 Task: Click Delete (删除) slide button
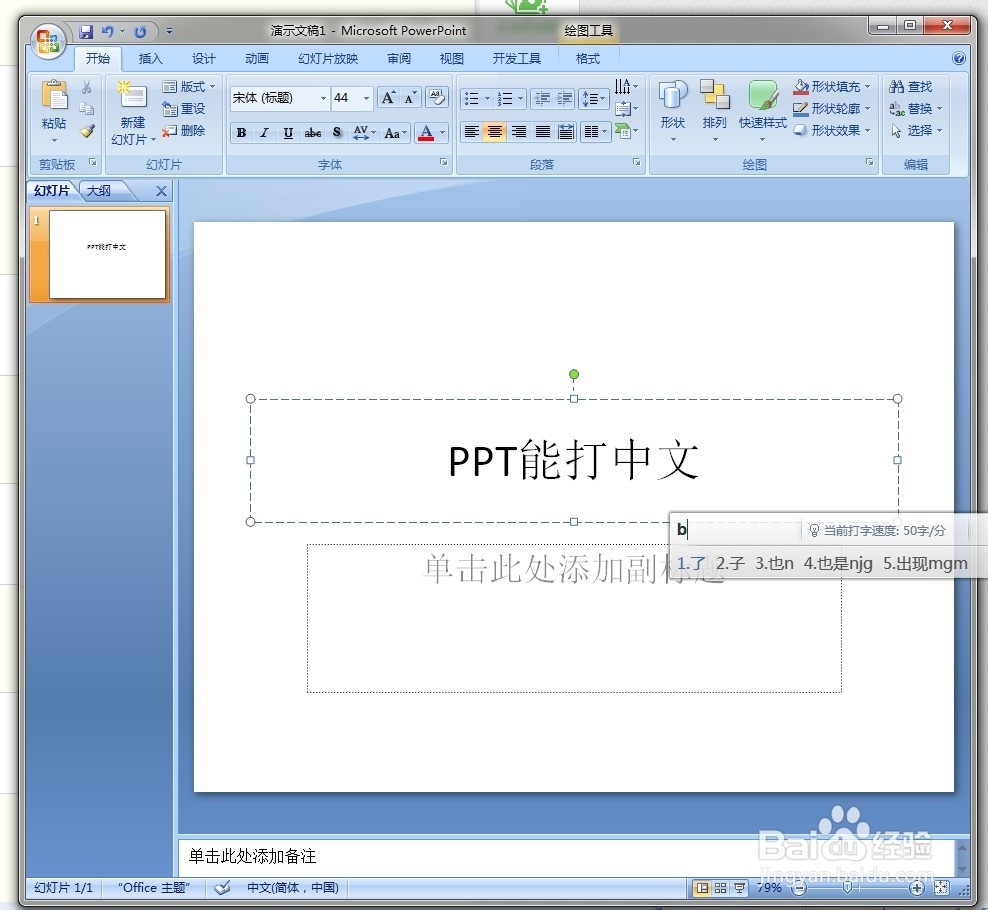pos(184,130)
